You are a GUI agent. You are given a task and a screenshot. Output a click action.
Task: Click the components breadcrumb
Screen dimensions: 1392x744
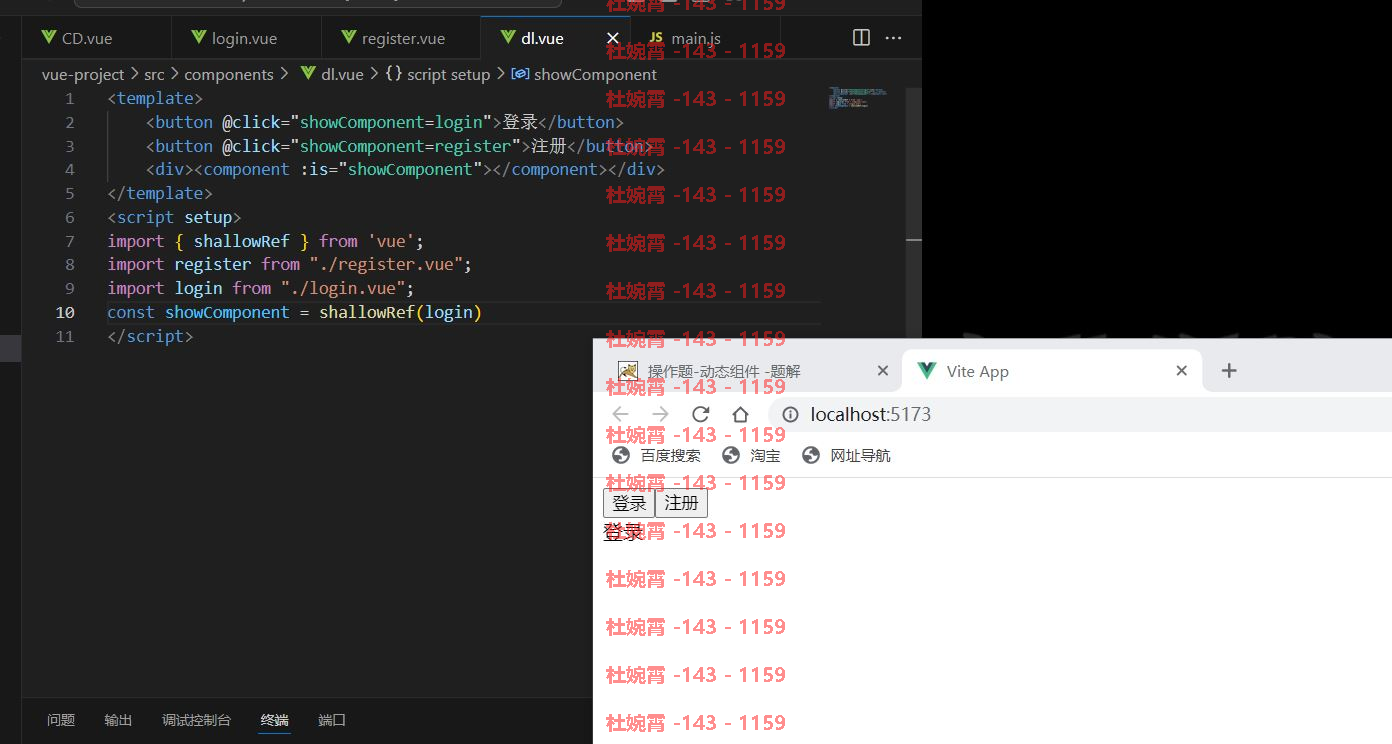point(229,74)
